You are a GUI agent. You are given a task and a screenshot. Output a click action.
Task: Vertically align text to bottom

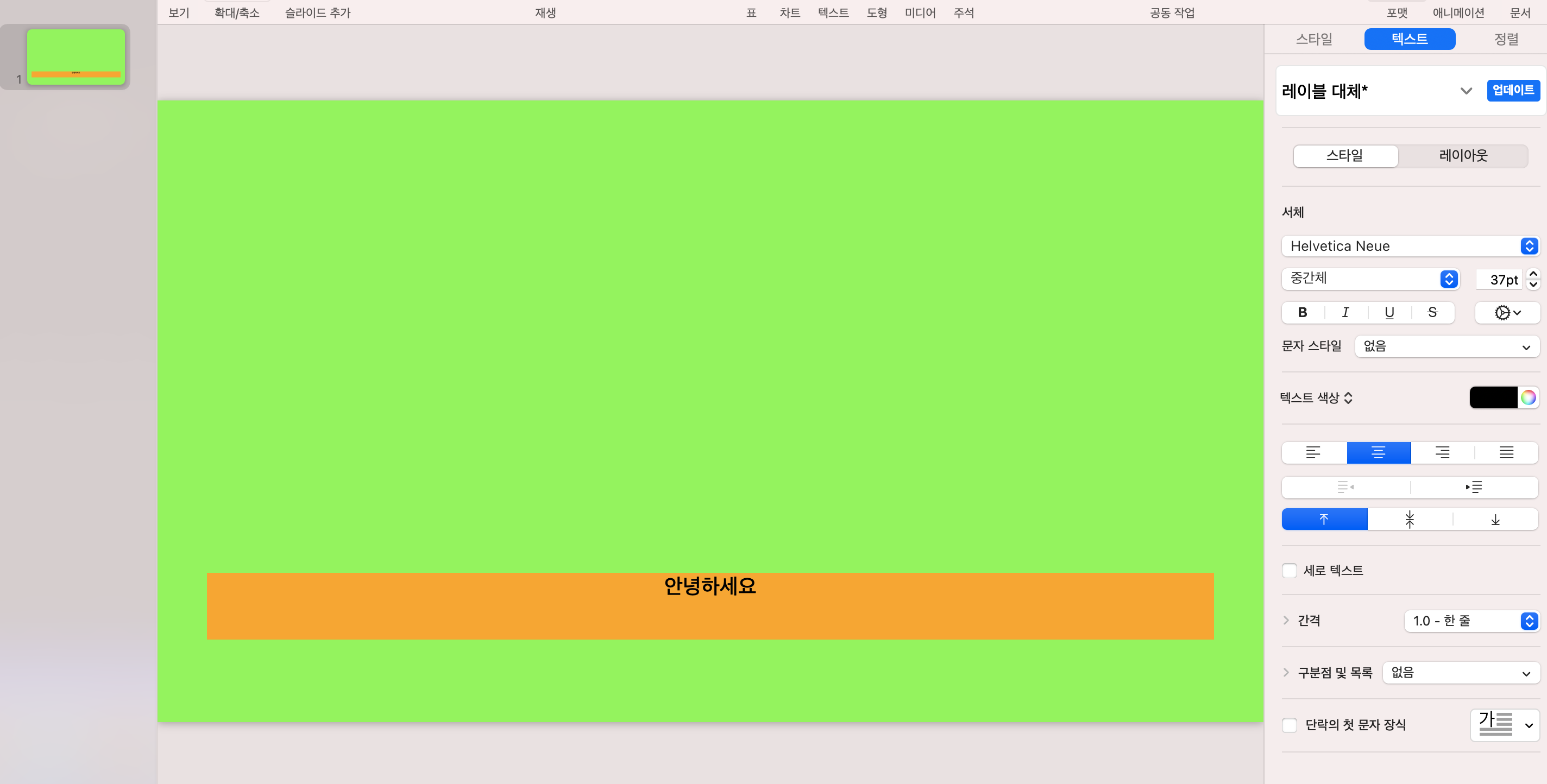pyautogui.click(x=1495, y=519)
